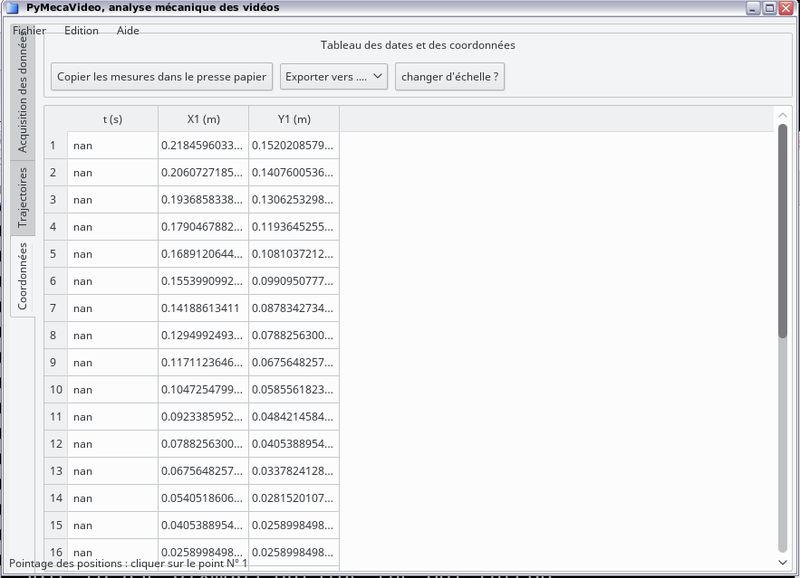
Task: Open the Exporter vers dropdown
Action: click(334, 77)
